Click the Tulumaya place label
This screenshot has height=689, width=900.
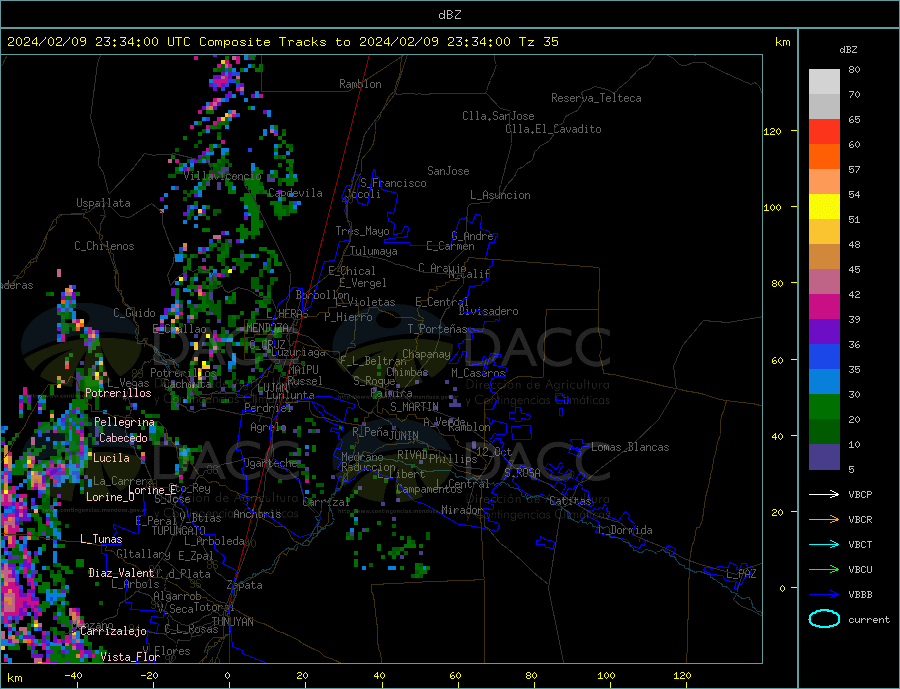(374, 251)
